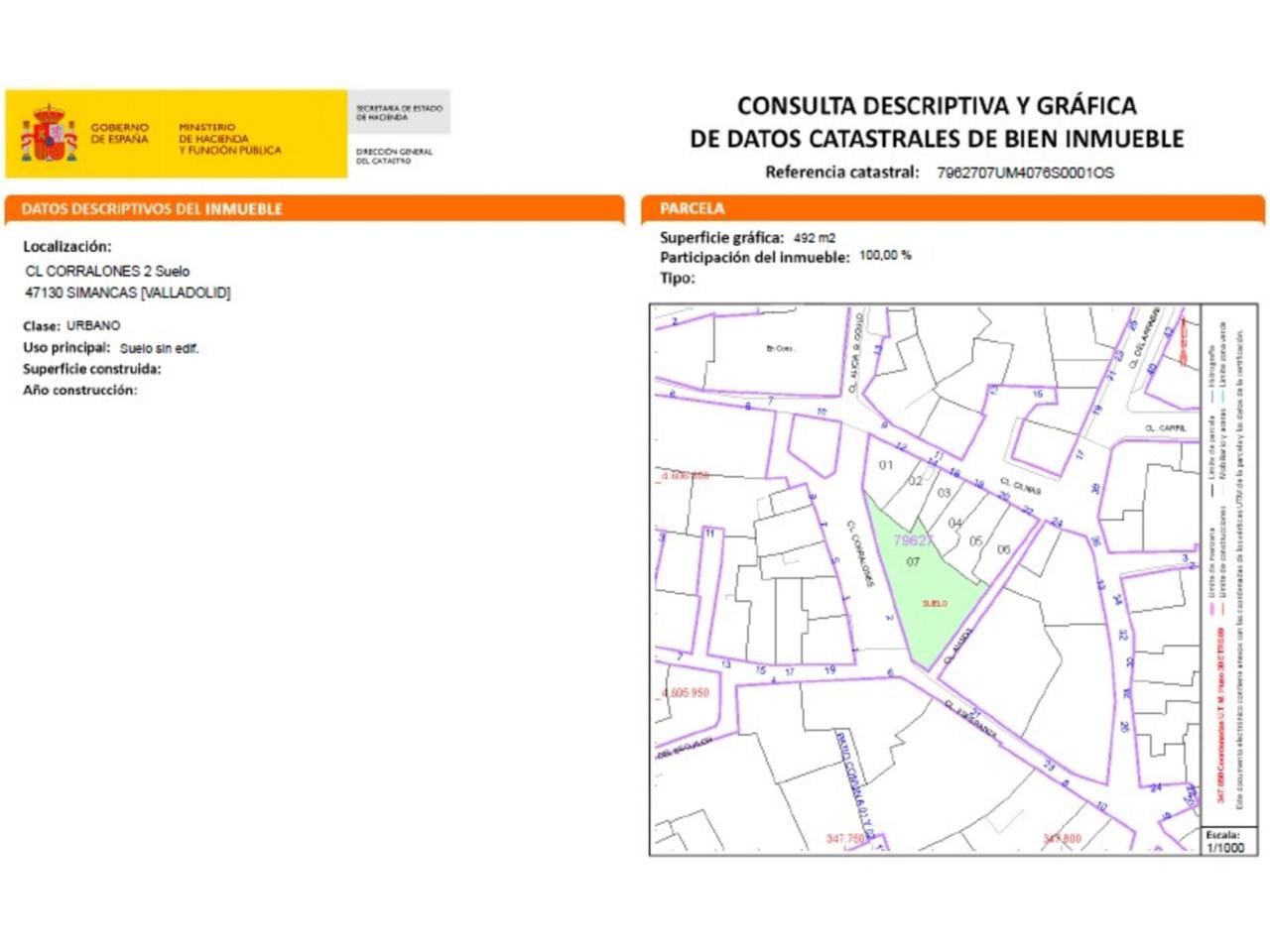The image size is (1270, 952).
Task: Click the '347.750' coordinate label
Action: [x=844, y=839]
